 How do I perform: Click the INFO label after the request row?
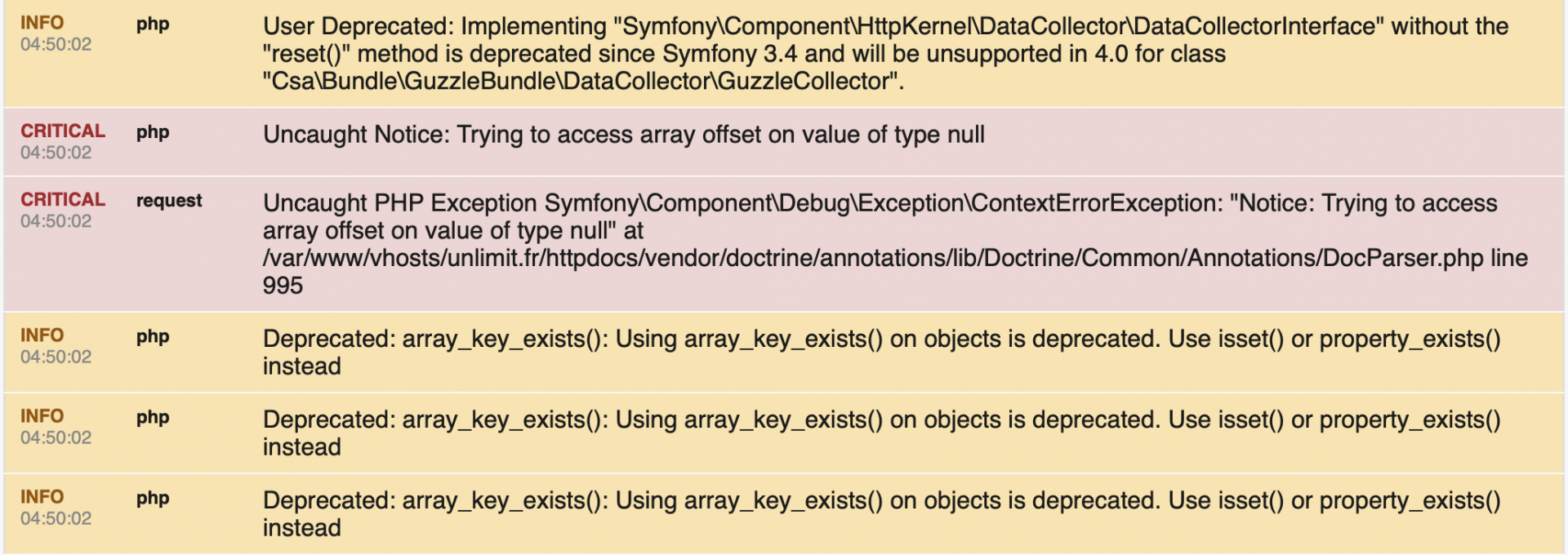(42, 335)
